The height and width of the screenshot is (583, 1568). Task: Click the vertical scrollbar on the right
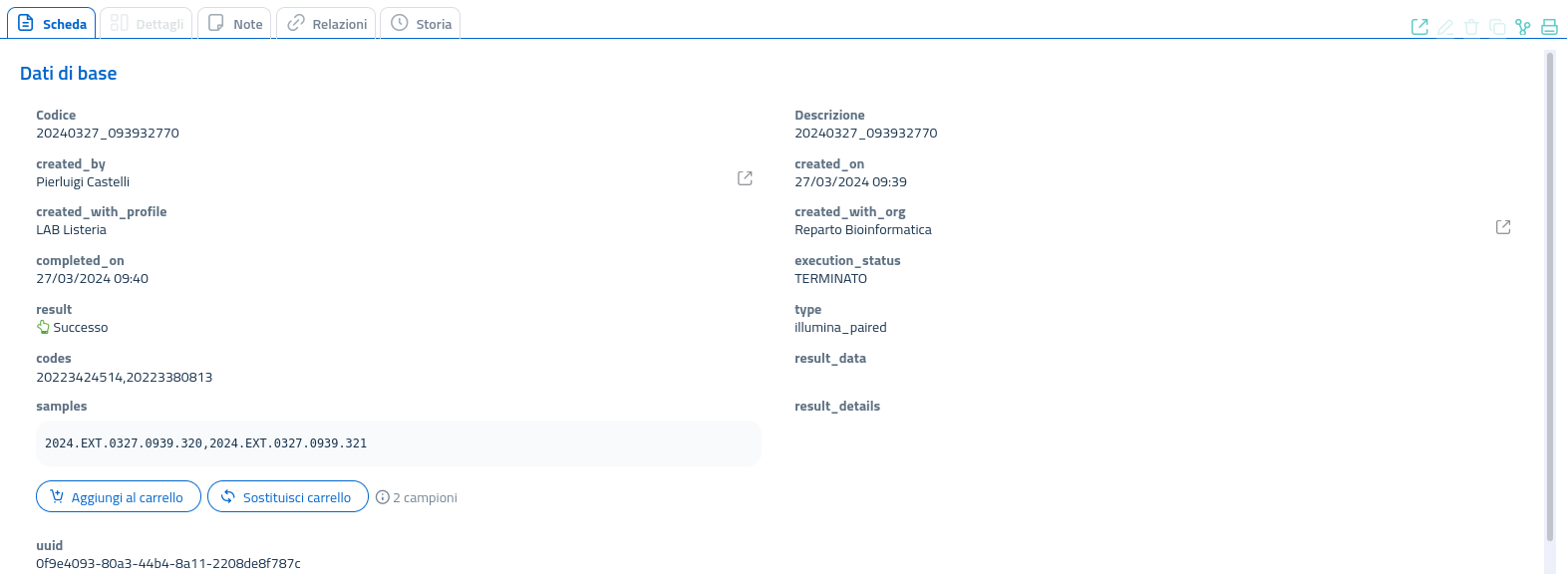tap(1550, 299)
